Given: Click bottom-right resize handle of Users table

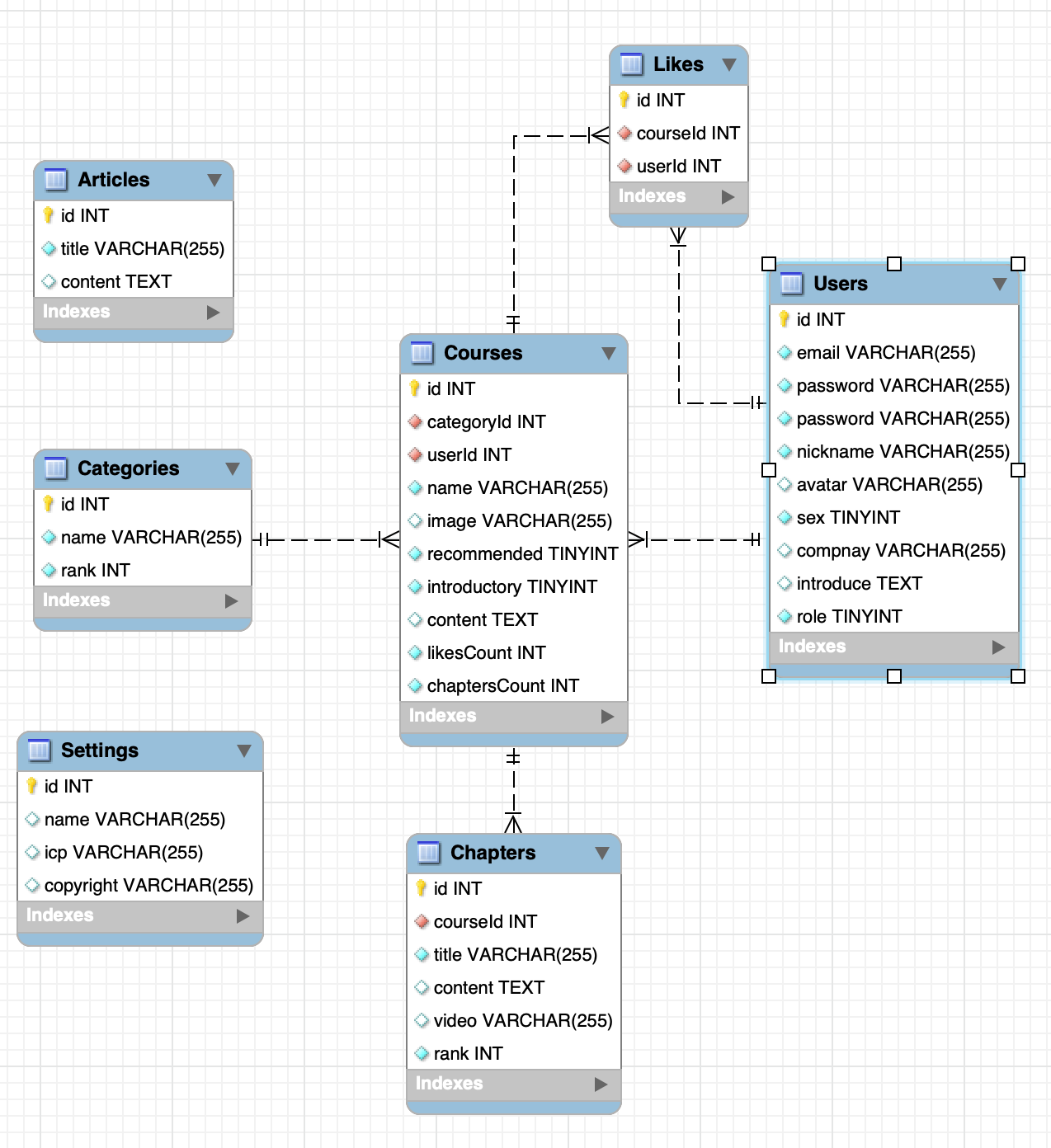Looking at the screenshot, I should 1018,676.
